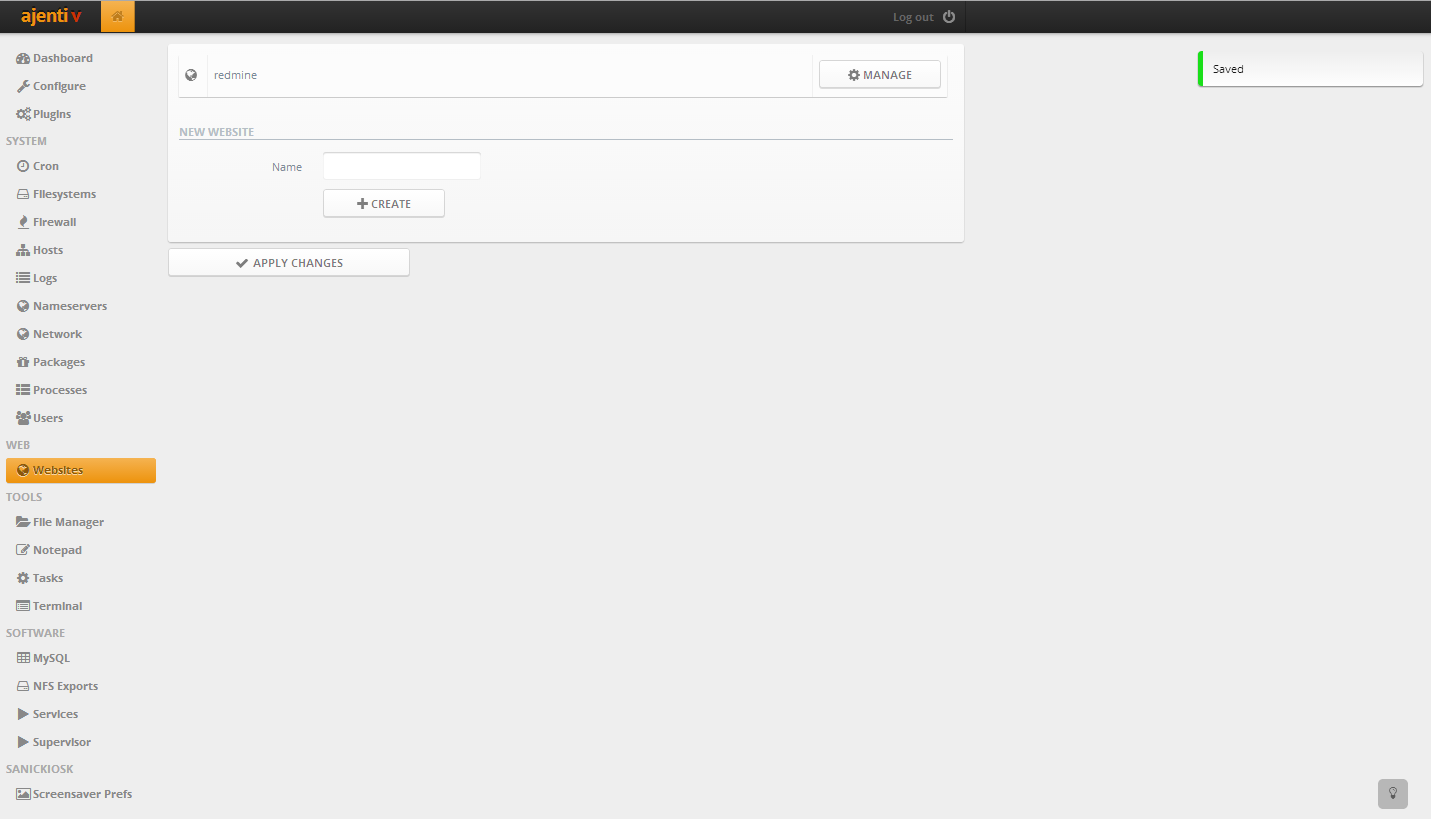Viewport: 1431px width, 819px height.
Task: Open the Configure section label
Action: pos(59,86)
